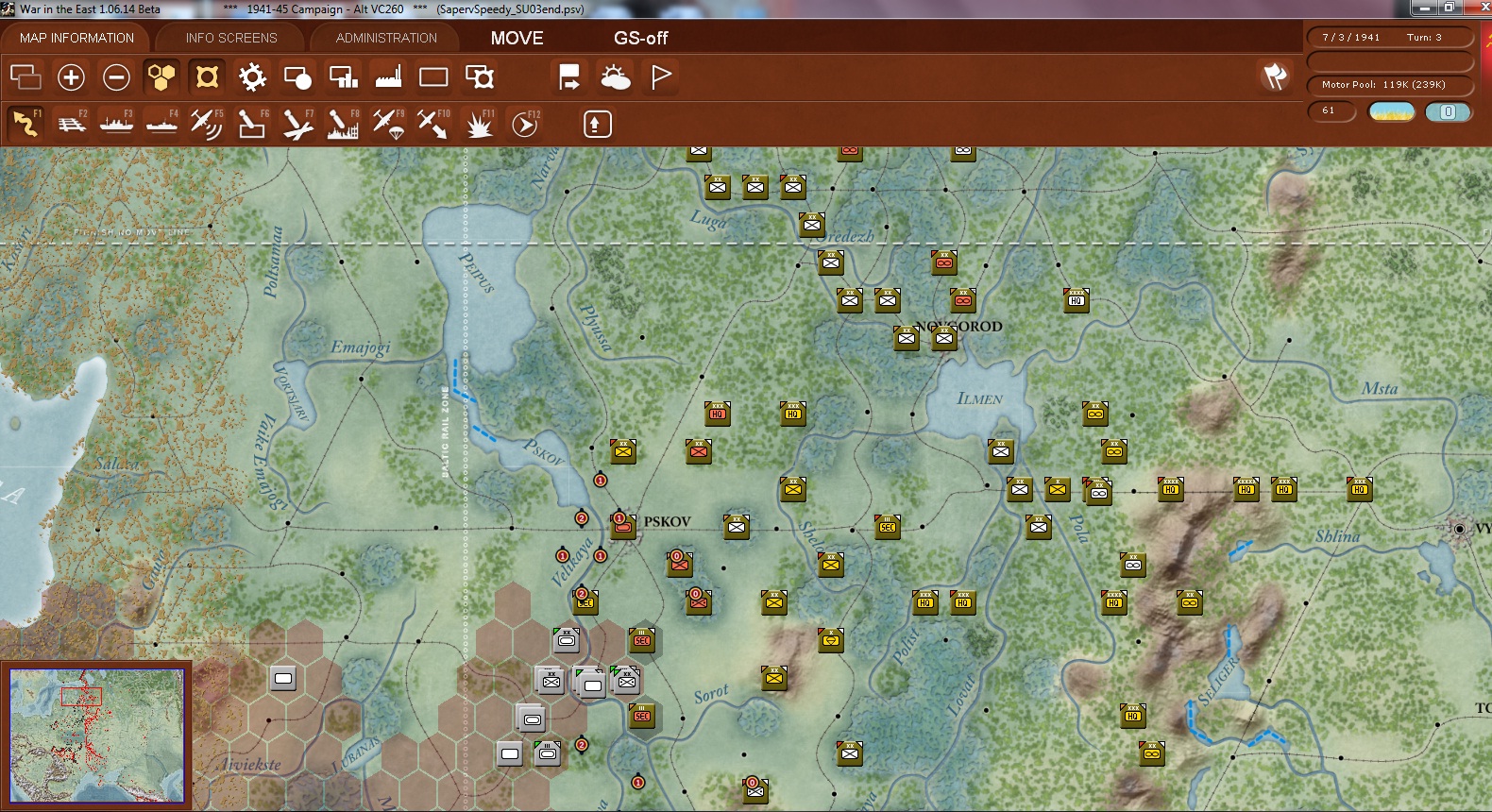The width and height of the screenshot is (1492, 812).
Task: Toggle the GS-off ground support setting
Action: [640, 38]
